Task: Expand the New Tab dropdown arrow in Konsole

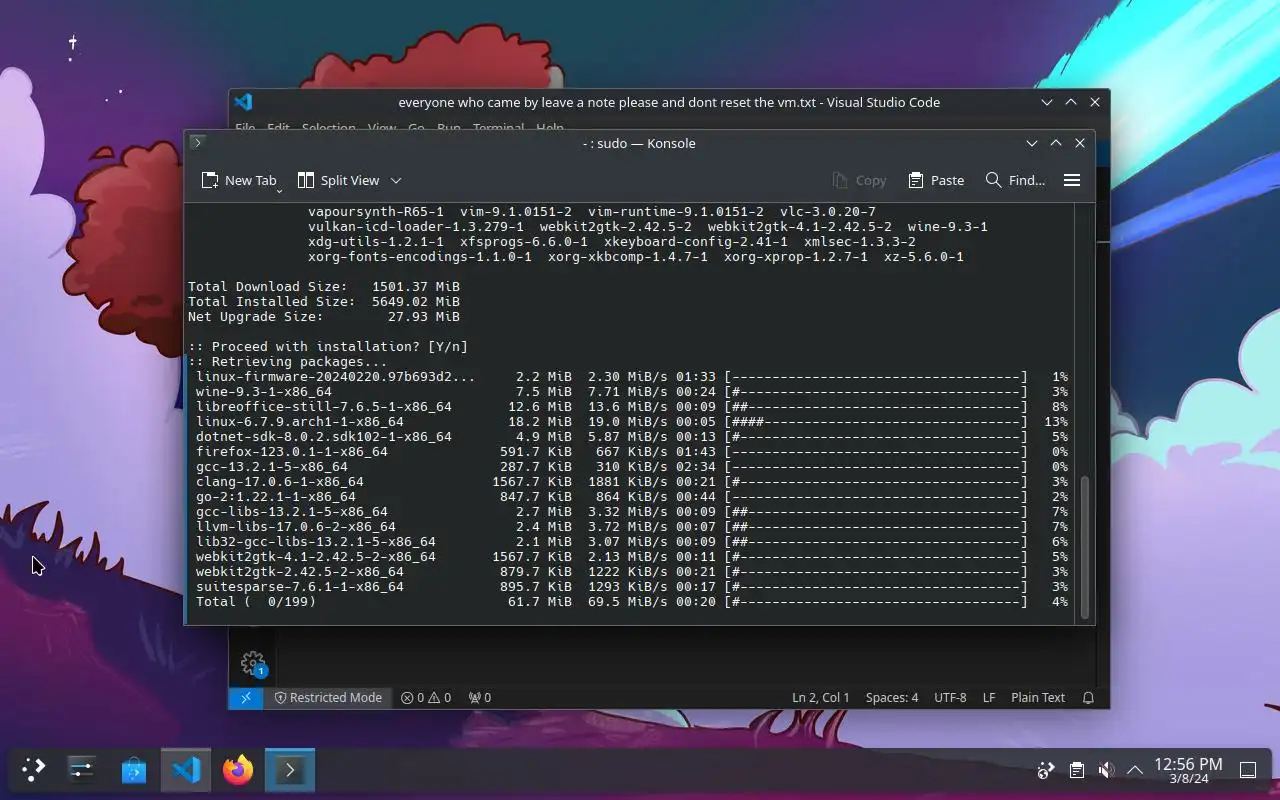Action: click(x=279, y=189)
